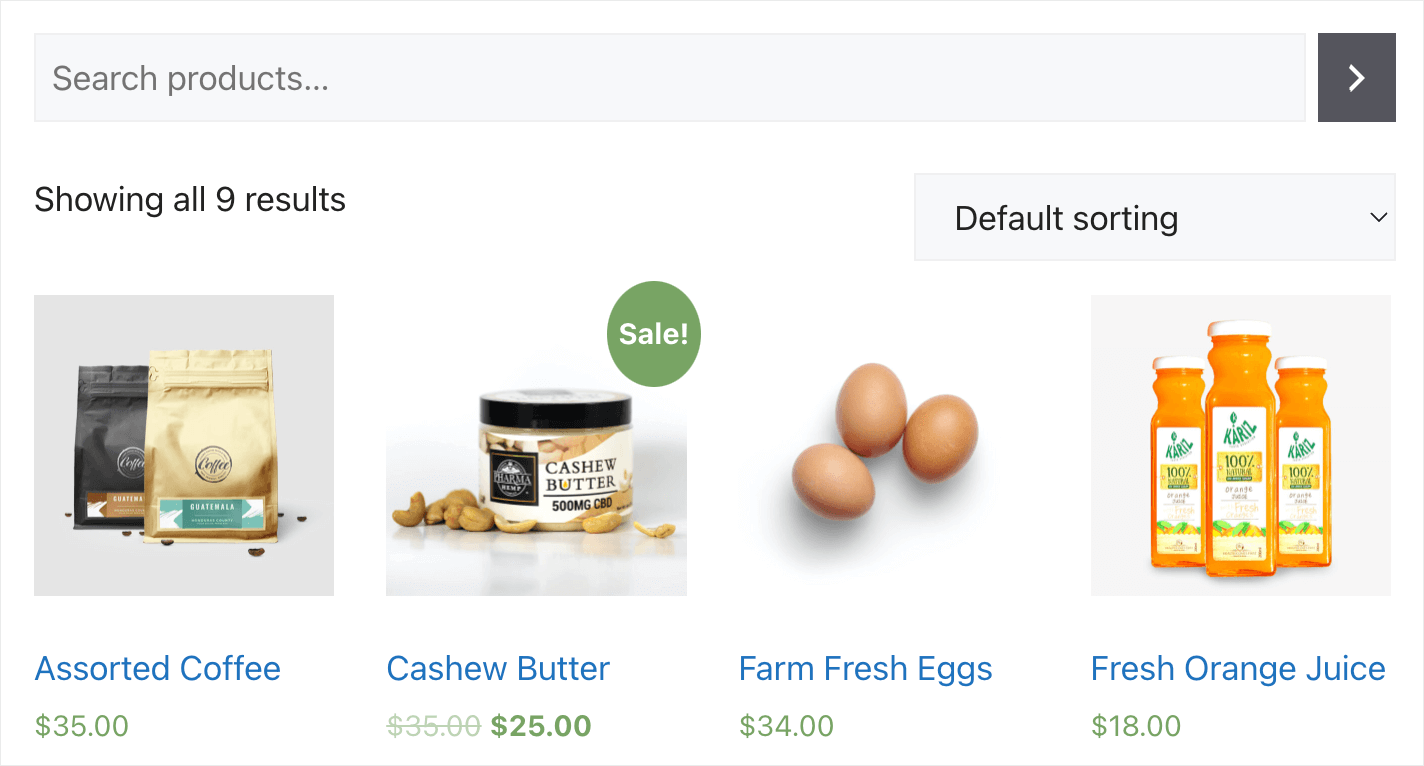Click the Cashew Butter jar image
The image size is (1424, 766).
point(536,445)
